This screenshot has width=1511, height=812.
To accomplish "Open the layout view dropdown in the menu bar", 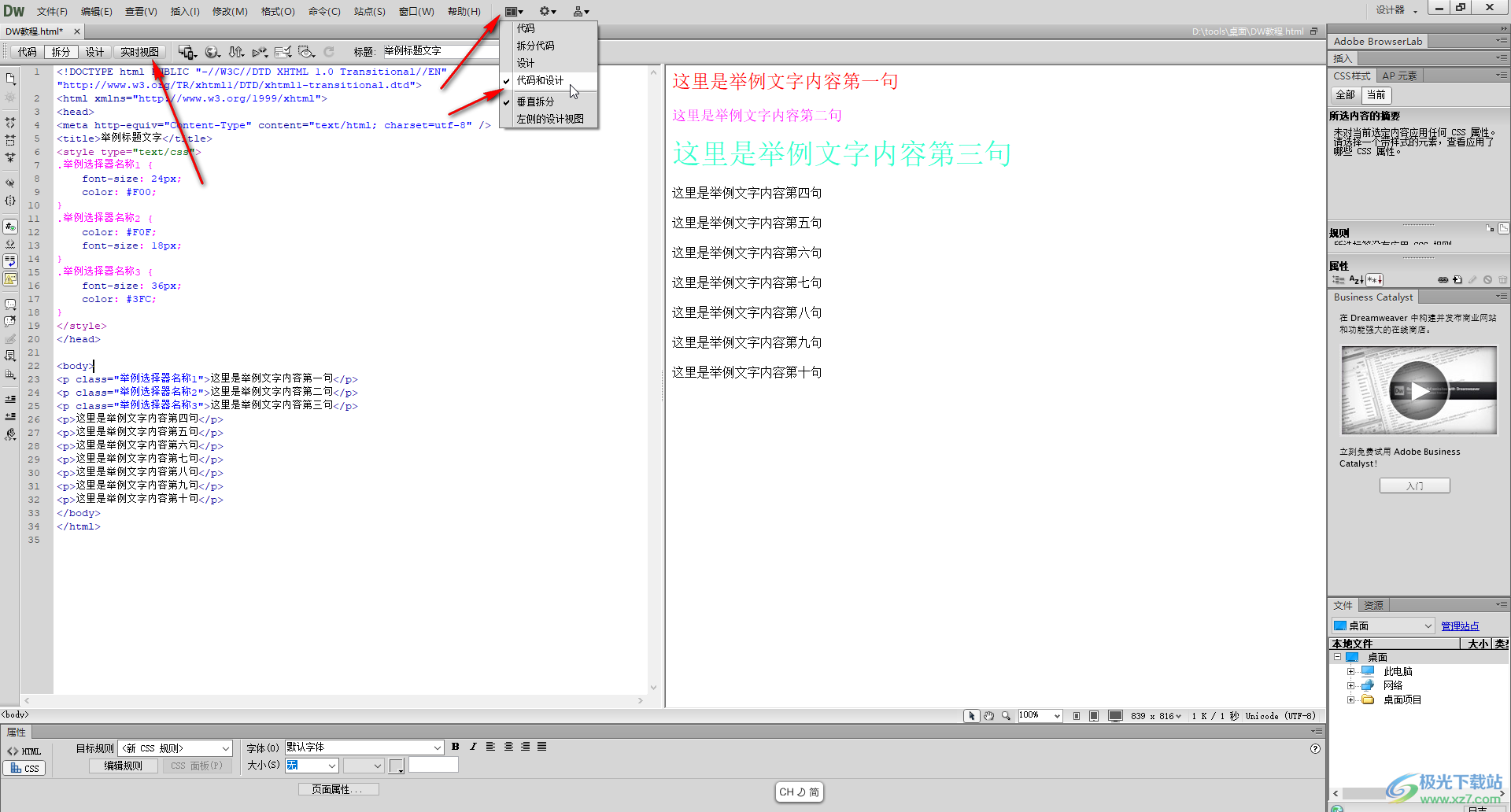I will pyautogui.click(x=514, y=11).
